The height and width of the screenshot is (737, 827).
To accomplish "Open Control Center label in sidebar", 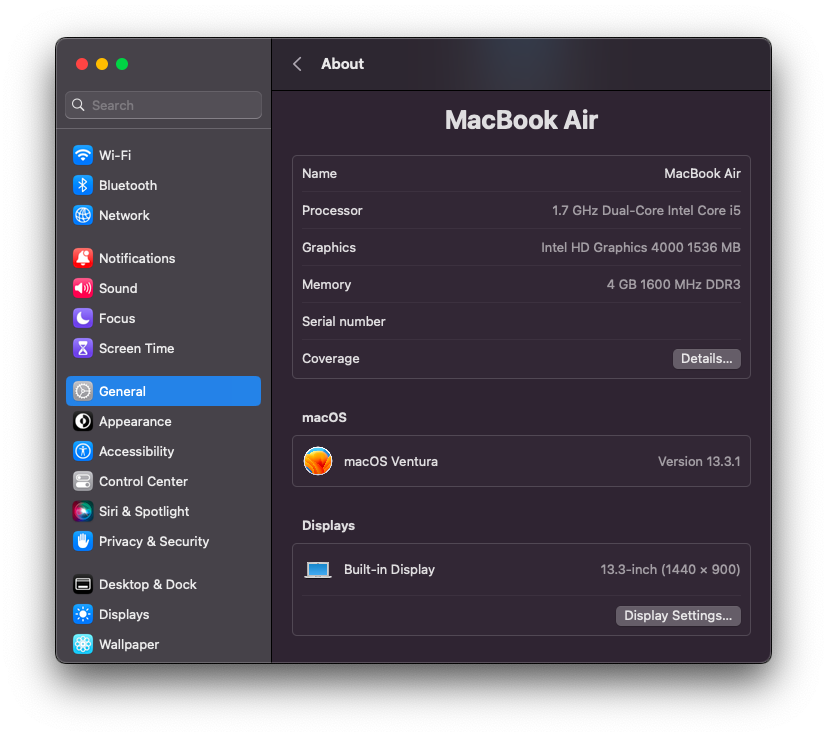I will click(143, 481).
